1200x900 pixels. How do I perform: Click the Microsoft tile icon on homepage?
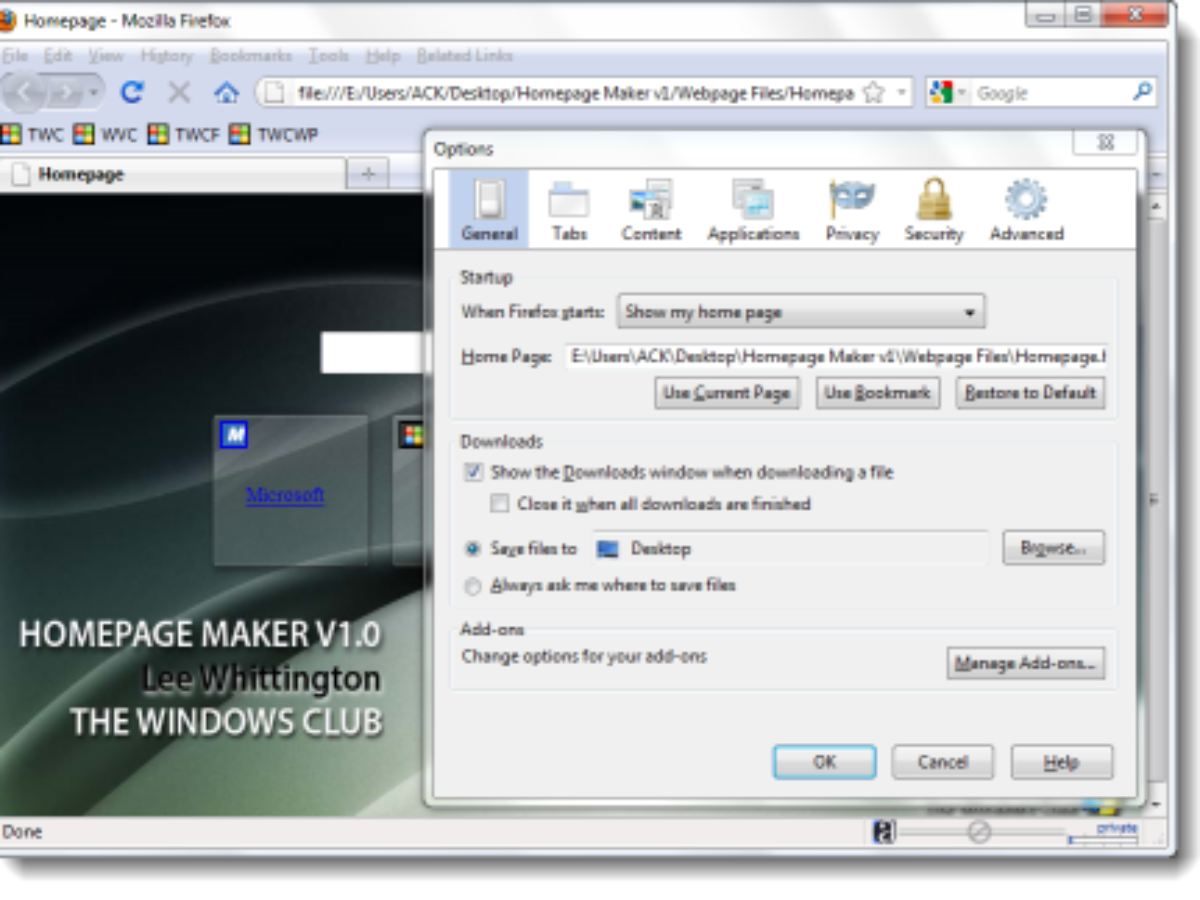click(x=234, y=434)
